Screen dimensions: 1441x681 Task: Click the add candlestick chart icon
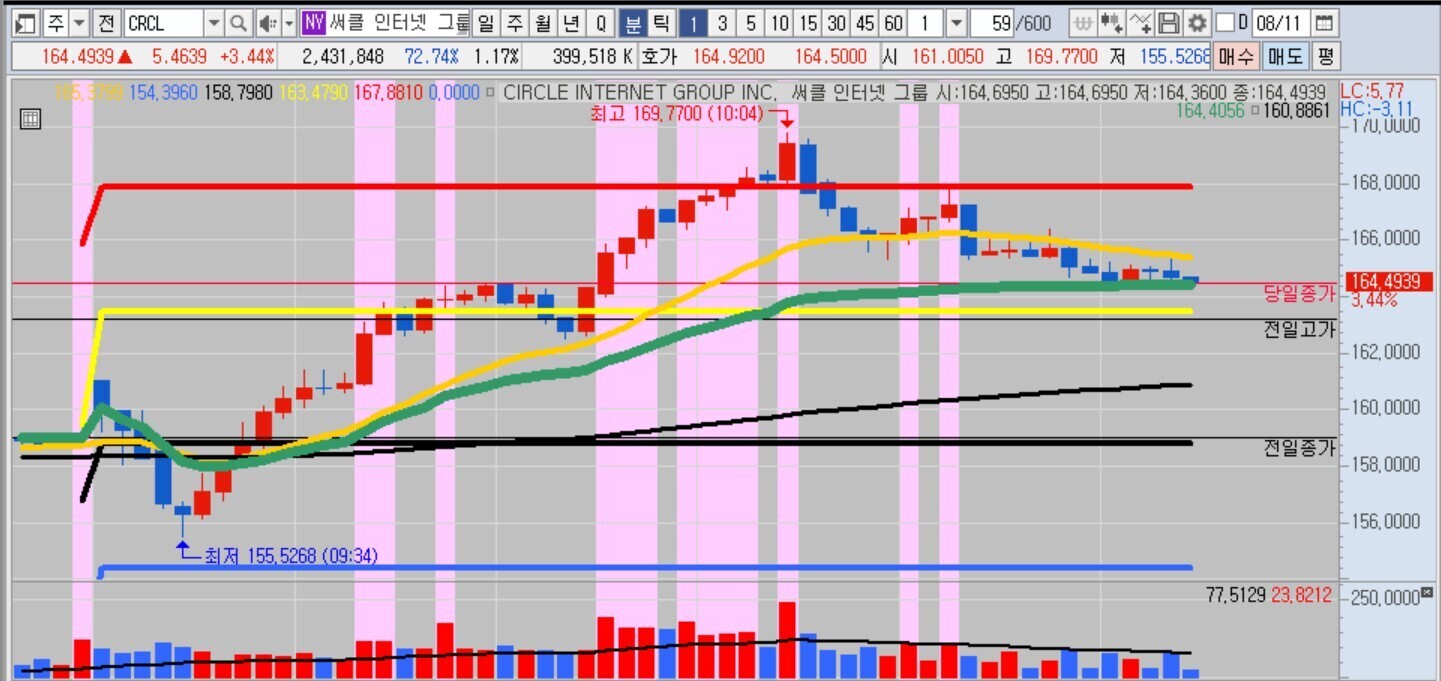coord(1110,22)
